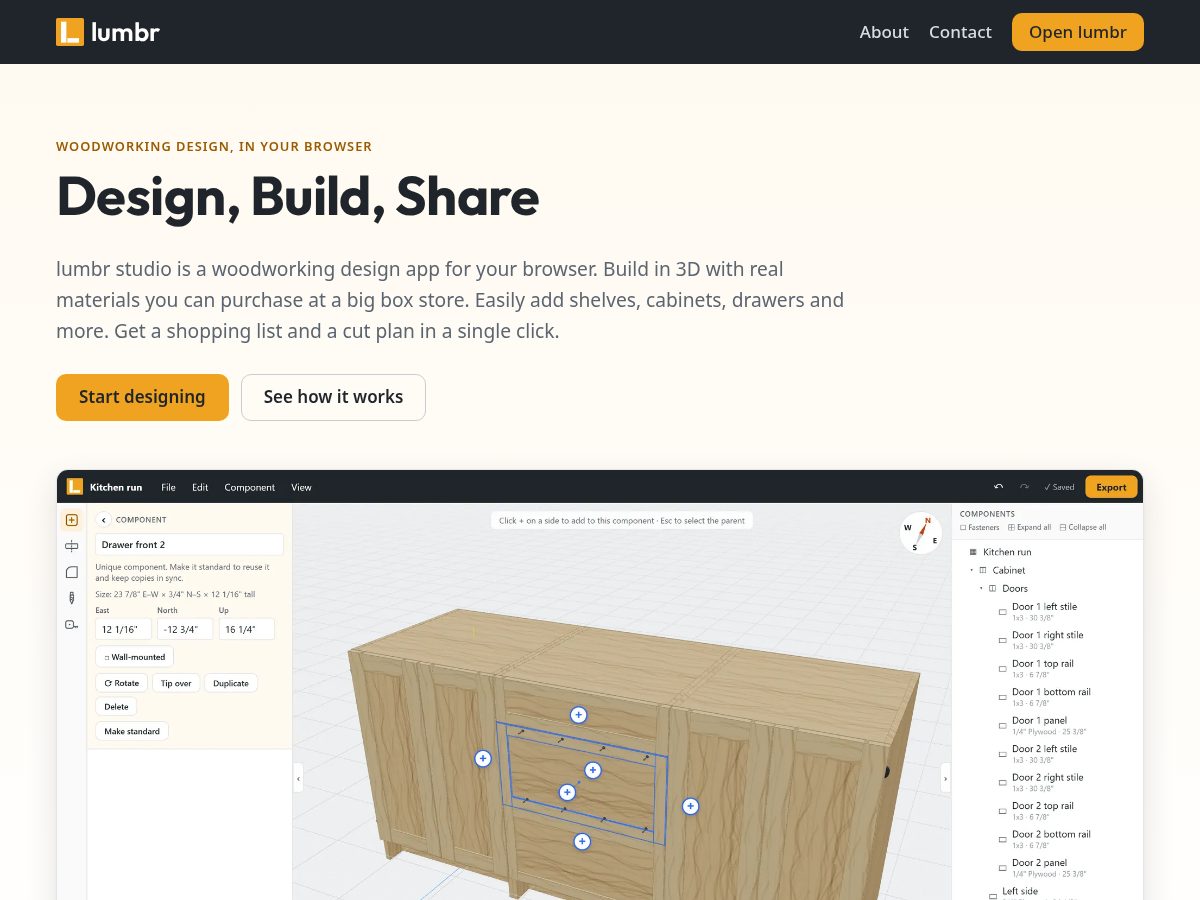
Task: Click the Drawer front 2 name field
Action: click(x=189, y=545)
